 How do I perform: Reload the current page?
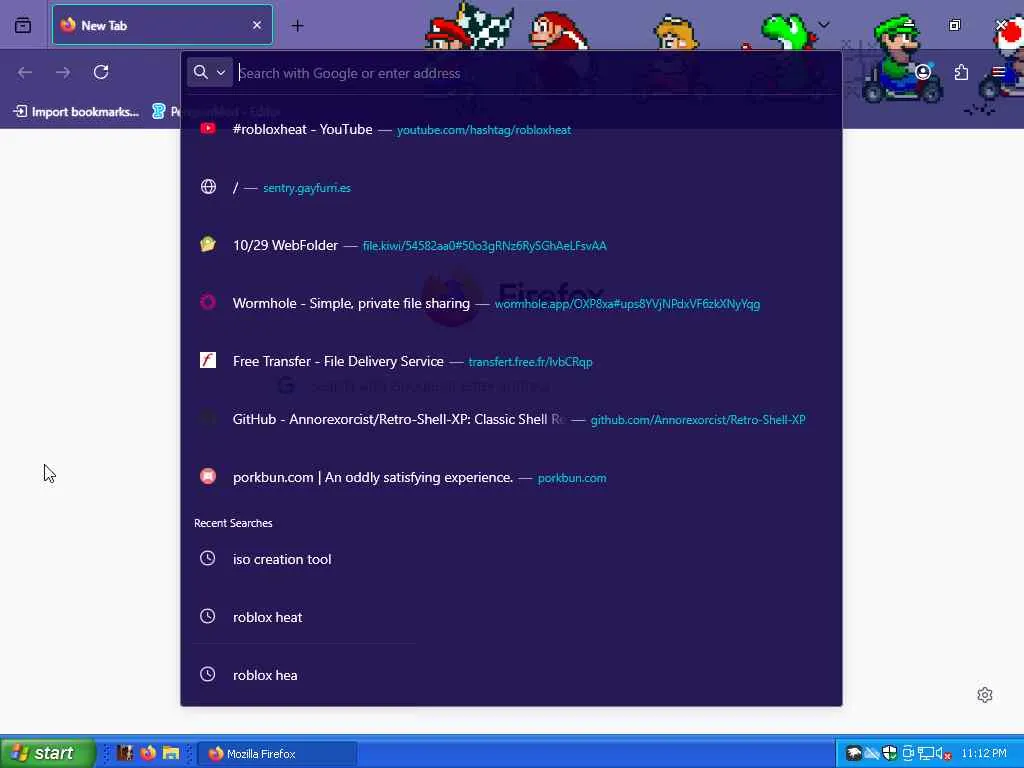(x=101, y=72)
